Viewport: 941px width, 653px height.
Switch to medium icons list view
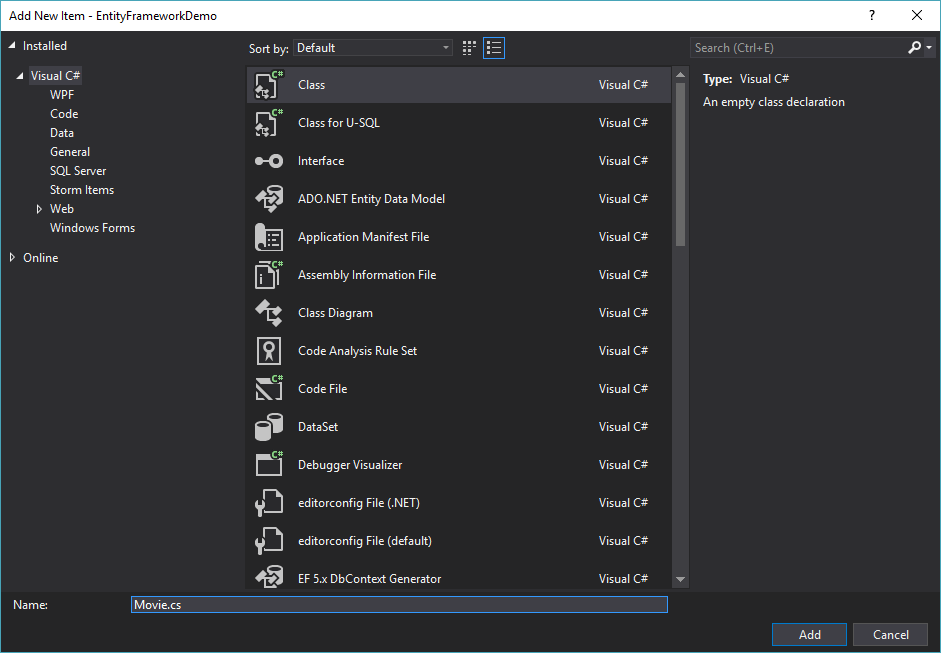(x=494, y=48)
